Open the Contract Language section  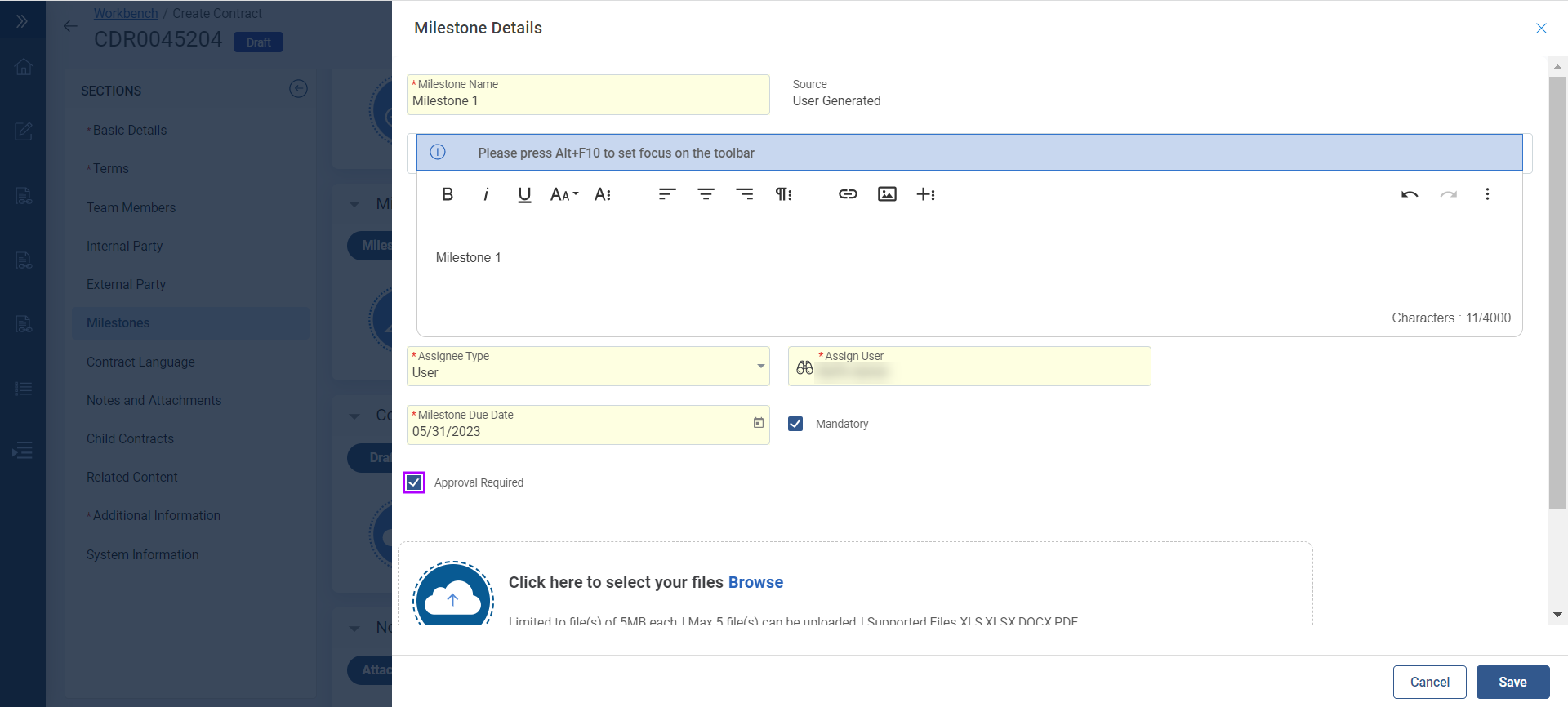pos(140,362)
